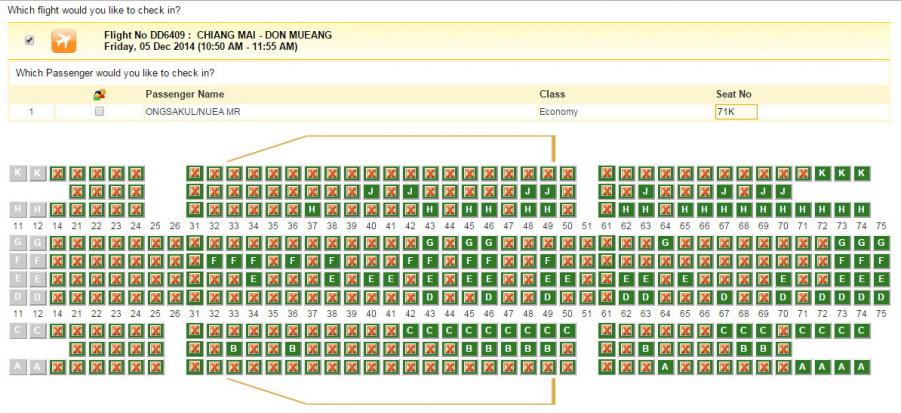Pick available seat 42C
901x413 pixels.
(x=410, y=331)
